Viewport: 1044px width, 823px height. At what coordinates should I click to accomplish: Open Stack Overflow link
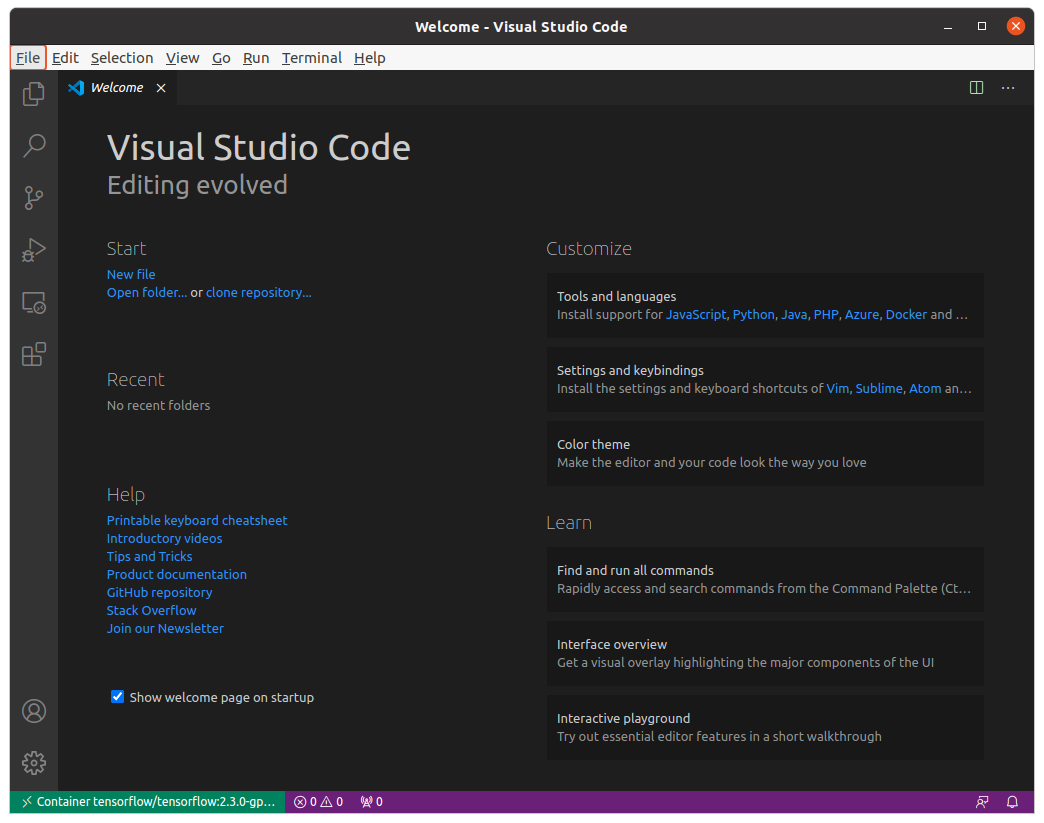(151, 610)
